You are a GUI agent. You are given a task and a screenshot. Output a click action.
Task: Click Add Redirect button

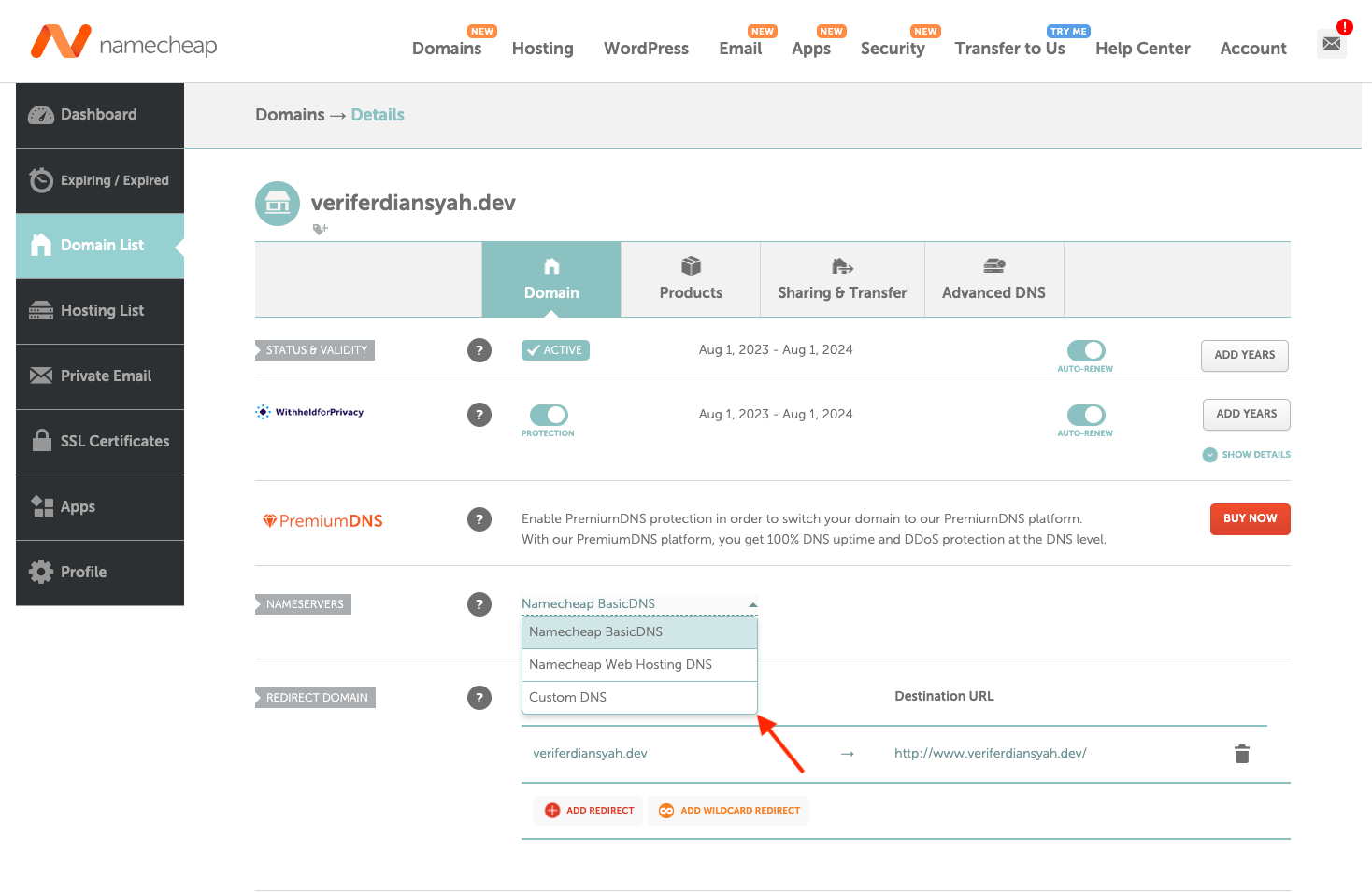pos(590,811)
